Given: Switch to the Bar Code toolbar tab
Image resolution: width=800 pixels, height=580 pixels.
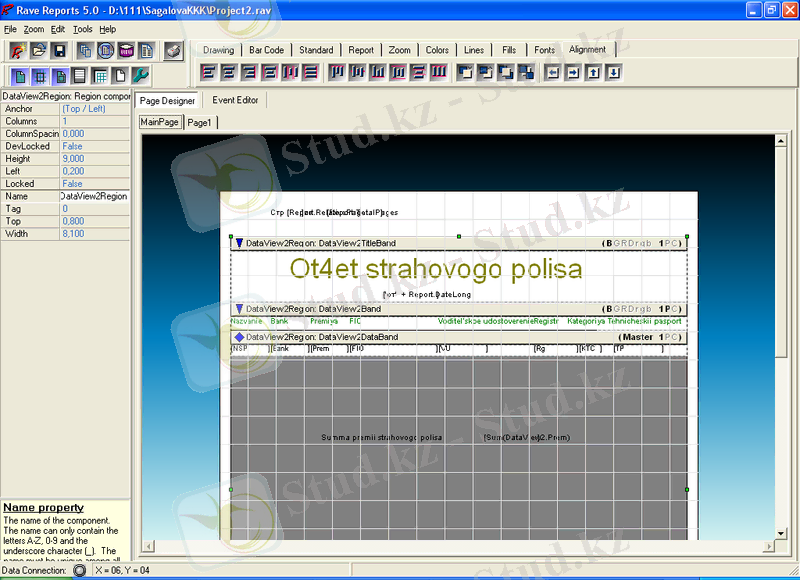Looking at the screenshot, I should click(x=266, y=50).
